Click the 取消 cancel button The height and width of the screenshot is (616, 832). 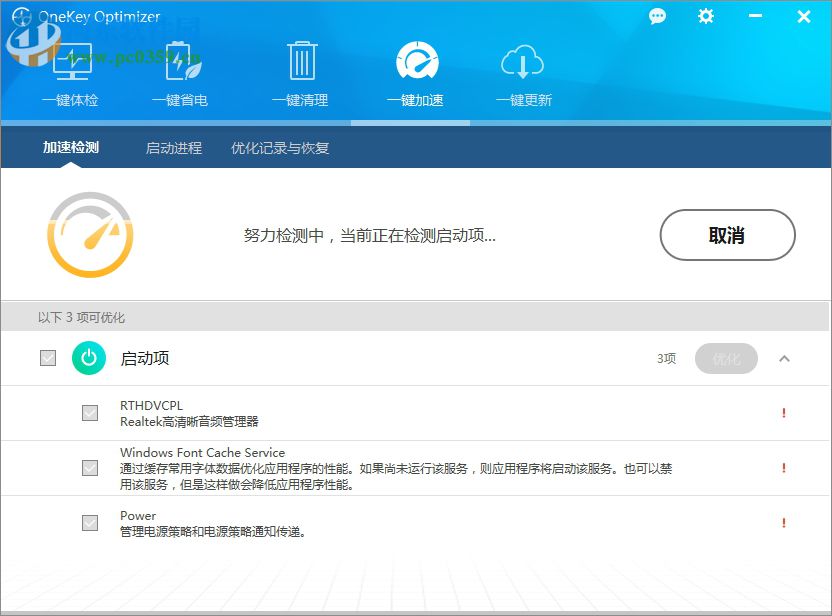tap(728, 236)
